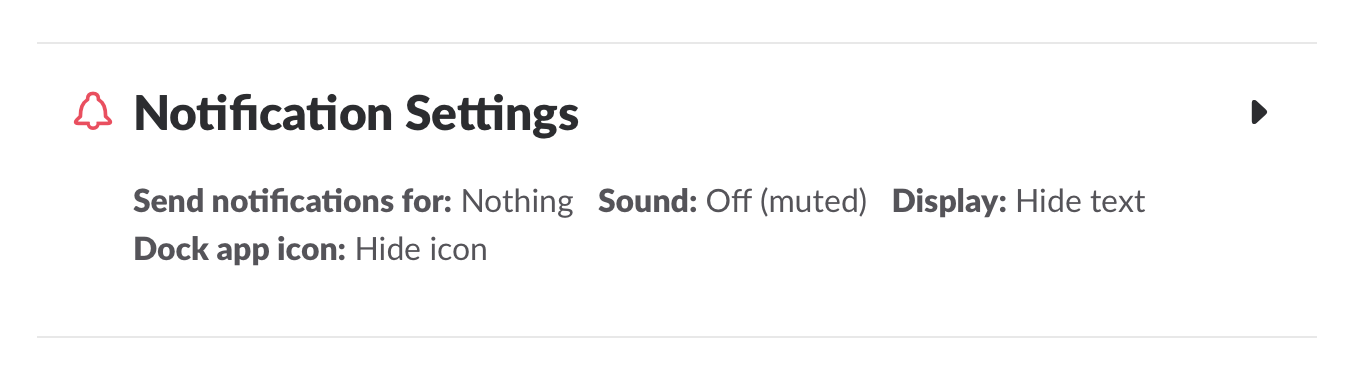Select the "Display:" label

point(950,202)
